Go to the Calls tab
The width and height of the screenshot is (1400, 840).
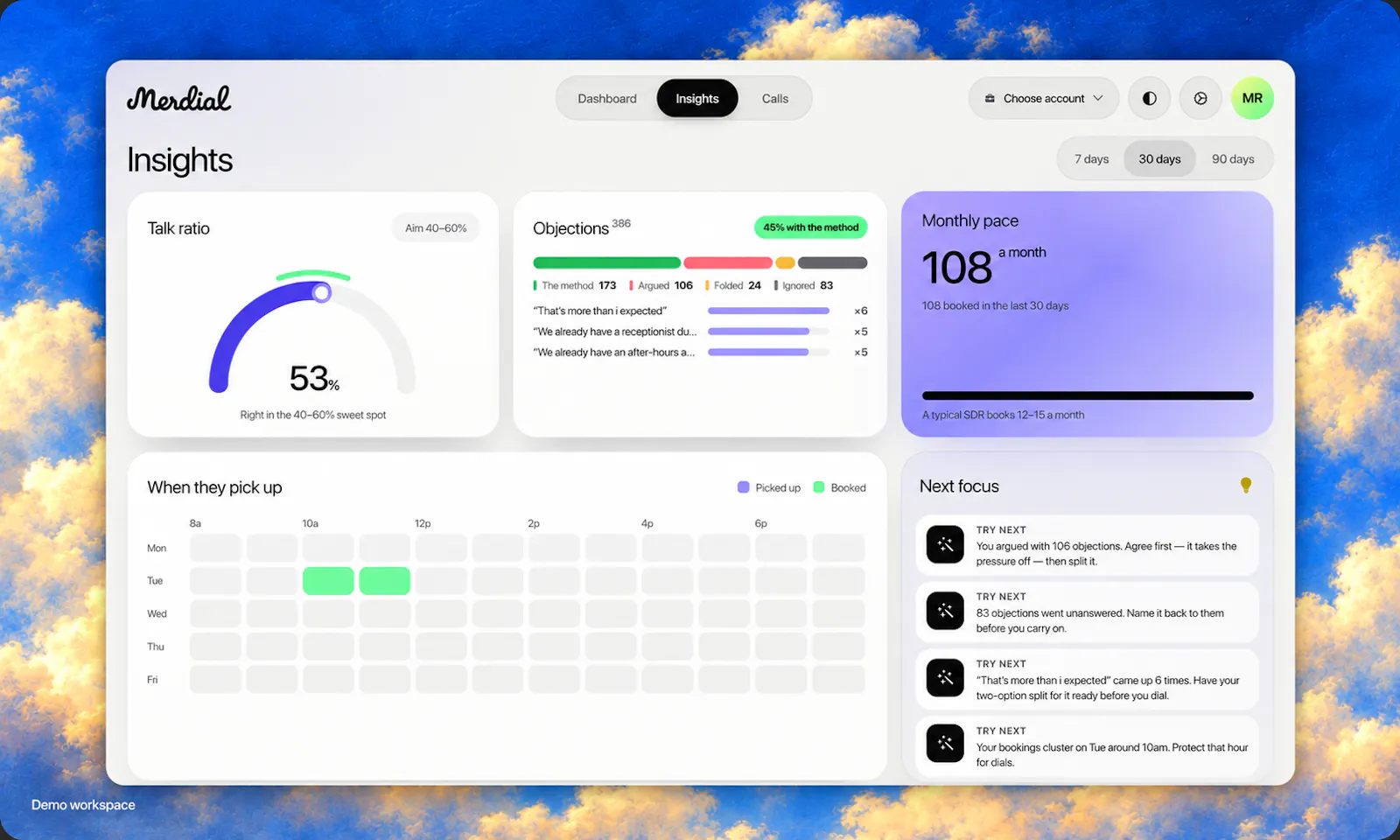[x=774, y=98]
